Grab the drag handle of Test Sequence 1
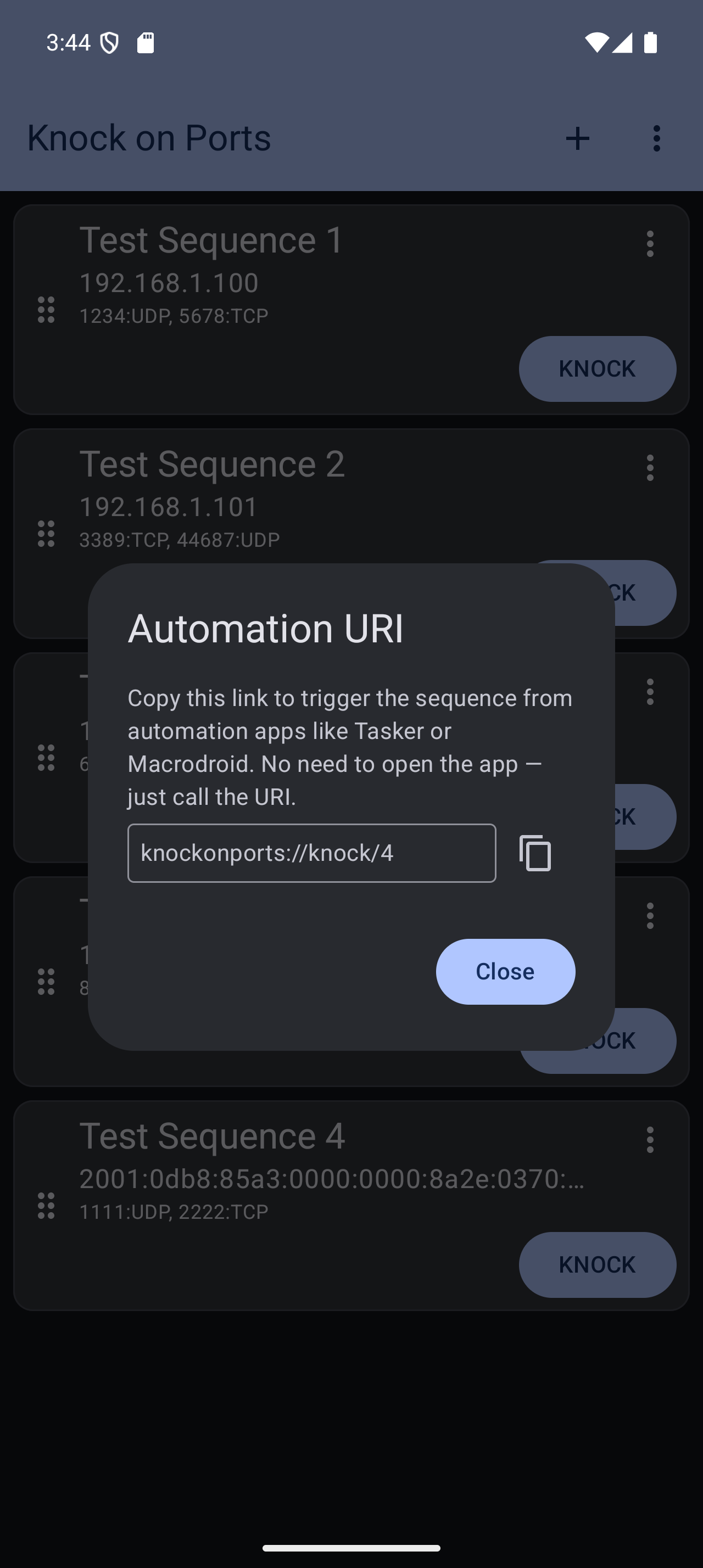703x1568 pixels. click(46, 310)
